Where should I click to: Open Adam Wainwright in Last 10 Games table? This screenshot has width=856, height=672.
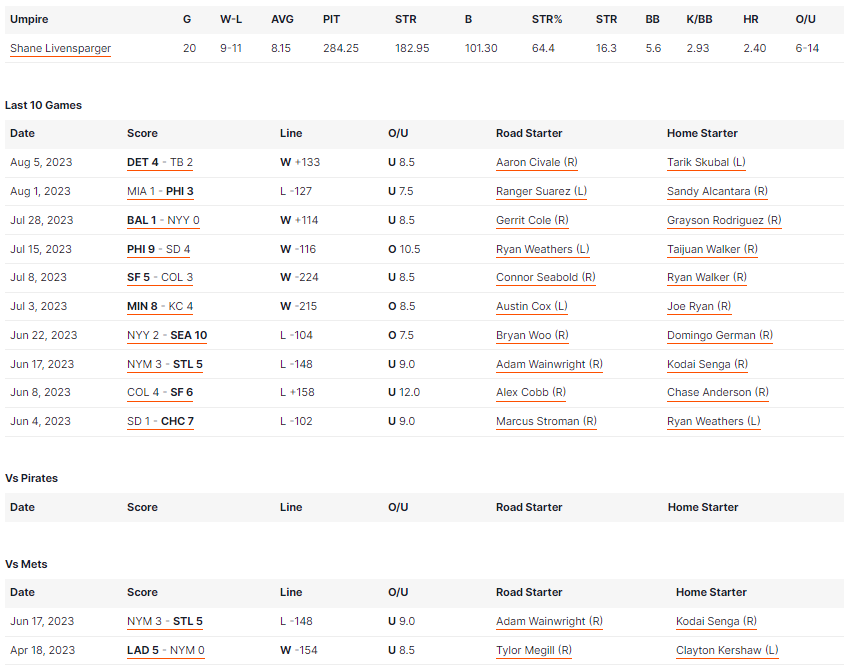[x=549, y=364]
